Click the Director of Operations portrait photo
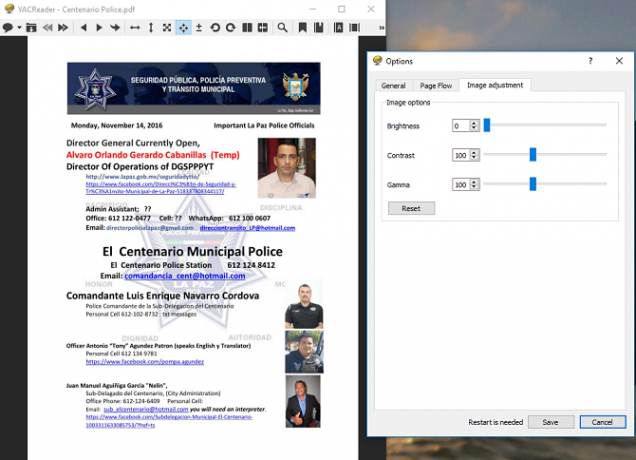Viewport: 636px width, 460px height. [287, 168]
